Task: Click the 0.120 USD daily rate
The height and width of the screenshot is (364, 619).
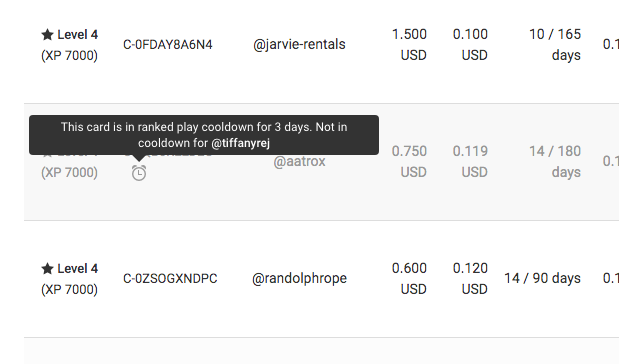Action: (470, 279)
